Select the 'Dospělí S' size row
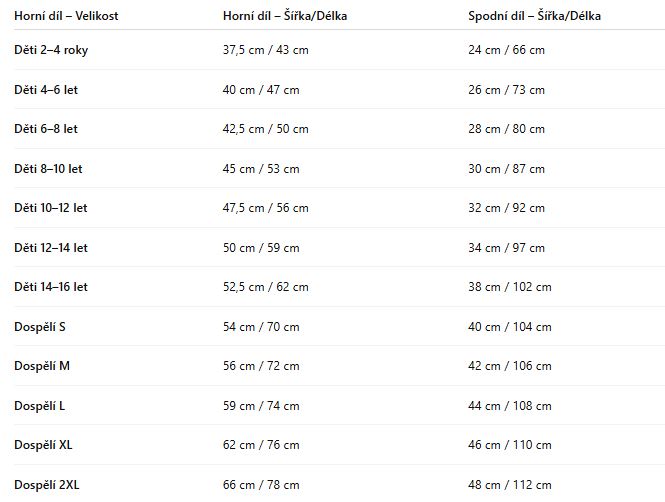Screen dimensions: 665x502 pos(41,326)
